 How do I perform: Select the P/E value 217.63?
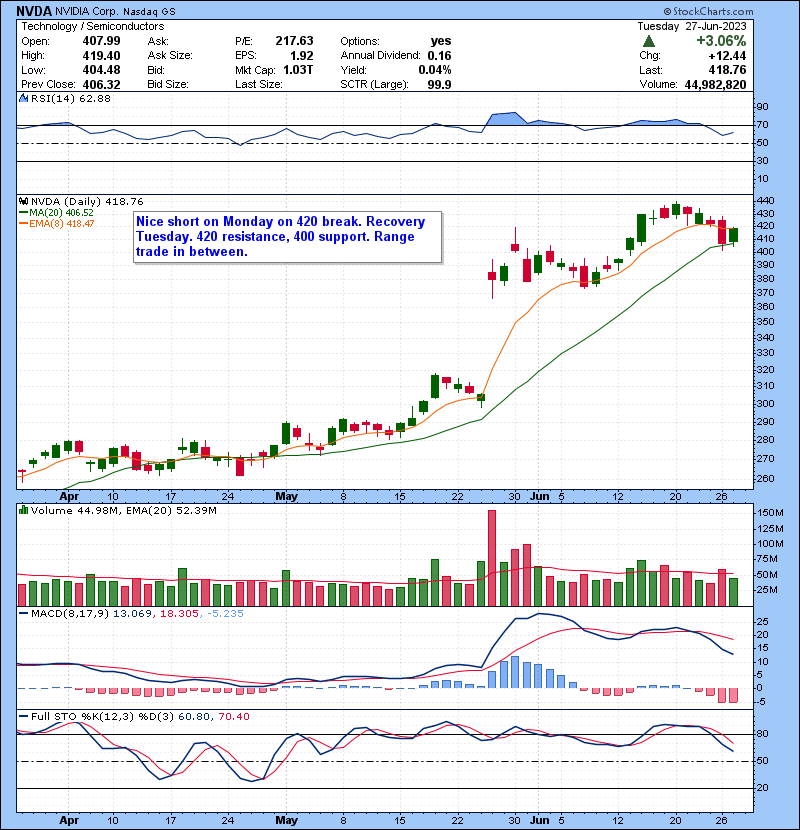tap(294, 41)
